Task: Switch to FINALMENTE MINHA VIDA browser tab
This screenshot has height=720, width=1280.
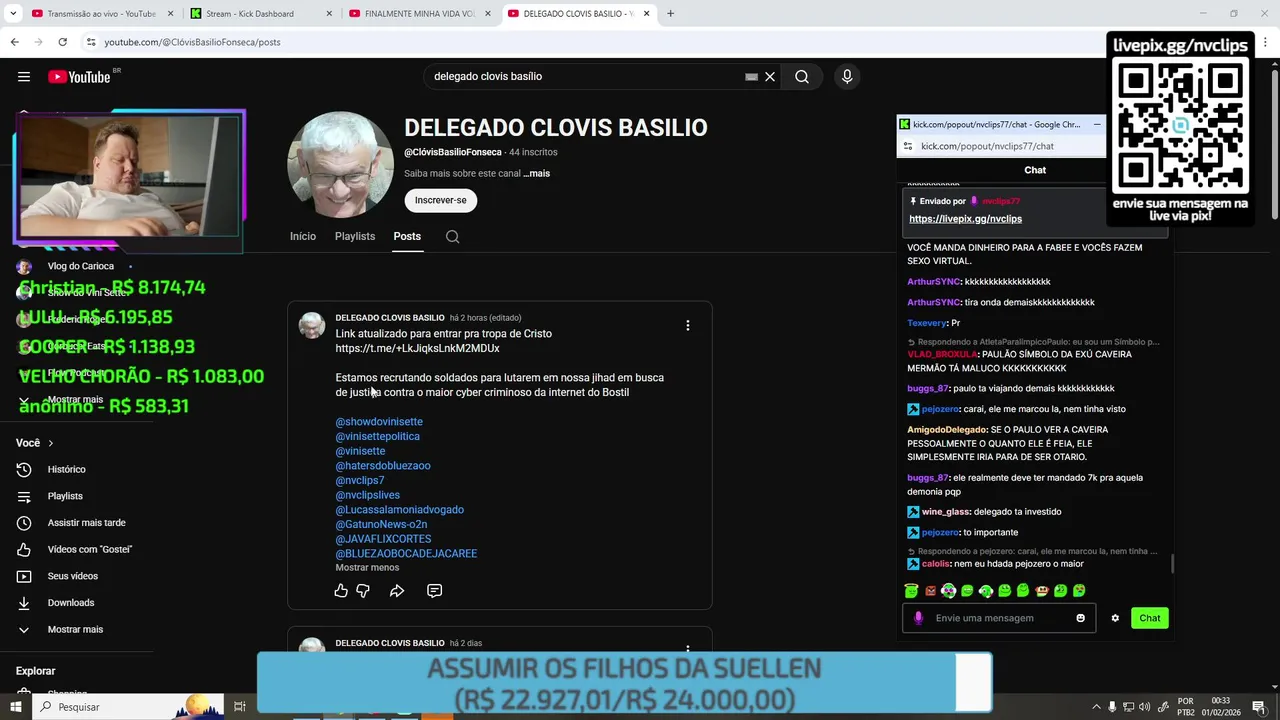Action: pos(419,14)
